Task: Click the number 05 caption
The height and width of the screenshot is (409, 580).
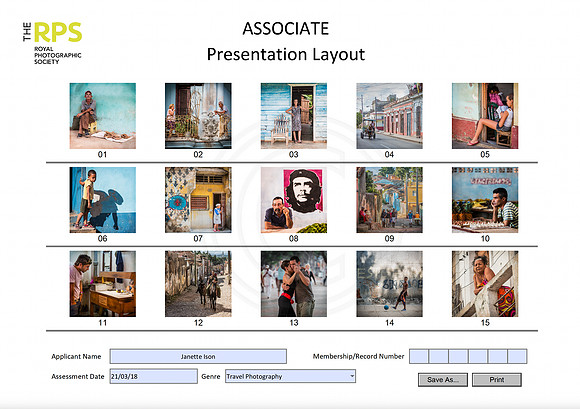Action: [x=485, y=155]
